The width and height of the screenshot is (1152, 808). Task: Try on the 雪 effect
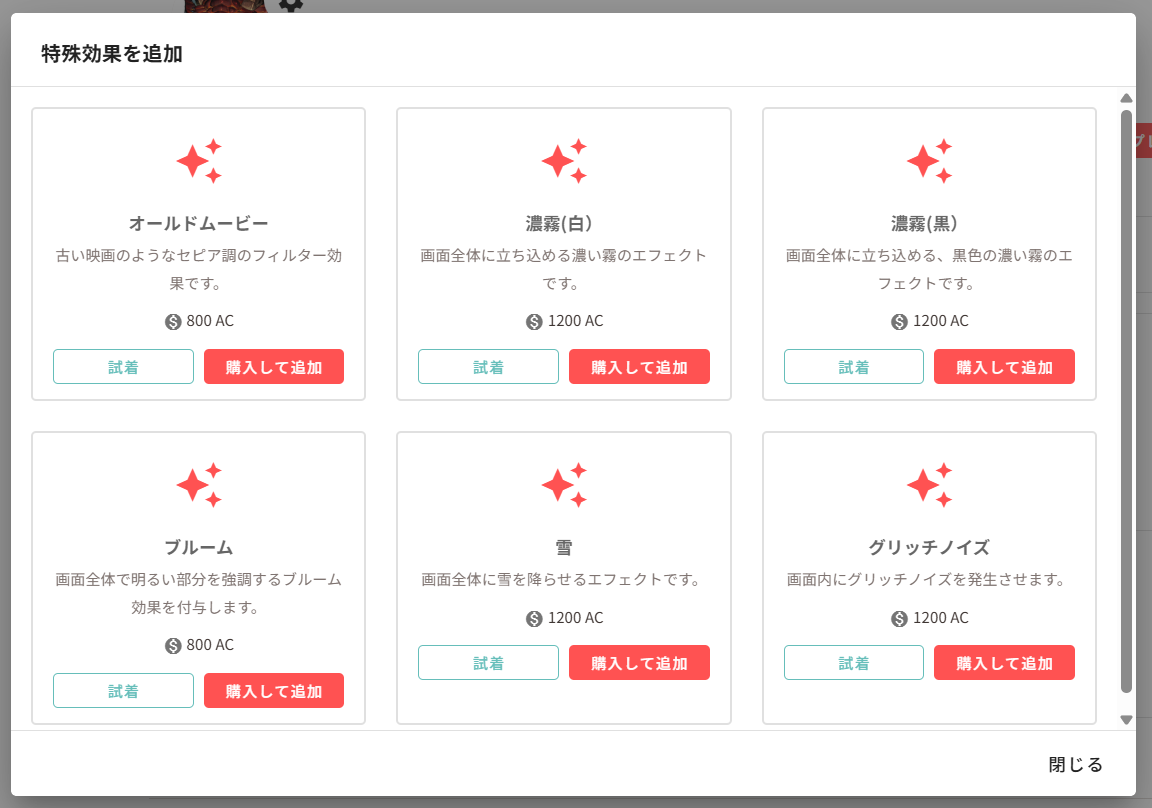[489, 663]
